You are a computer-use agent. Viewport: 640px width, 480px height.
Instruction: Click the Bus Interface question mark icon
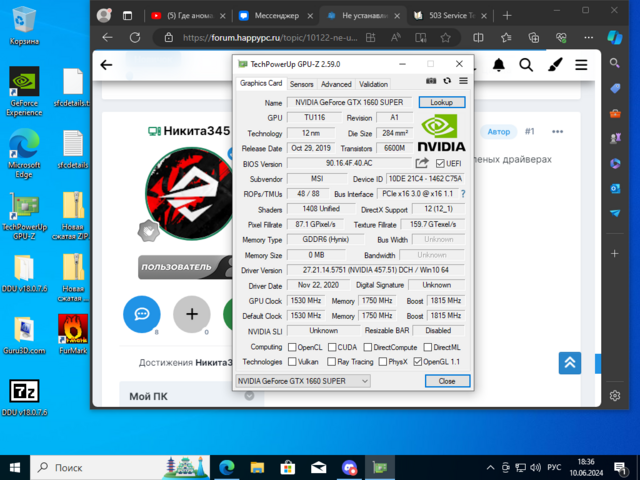[x=463, y=193]
